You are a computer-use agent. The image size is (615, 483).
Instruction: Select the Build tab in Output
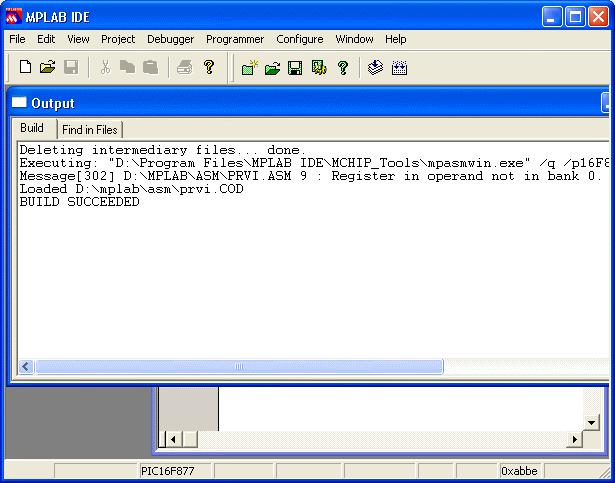click(x=32, y=128)
